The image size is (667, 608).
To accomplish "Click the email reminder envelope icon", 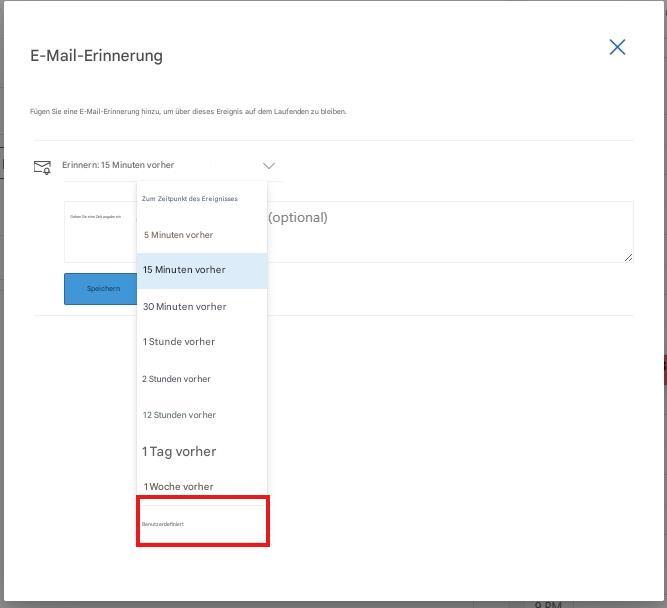I will tap(42, 167).
